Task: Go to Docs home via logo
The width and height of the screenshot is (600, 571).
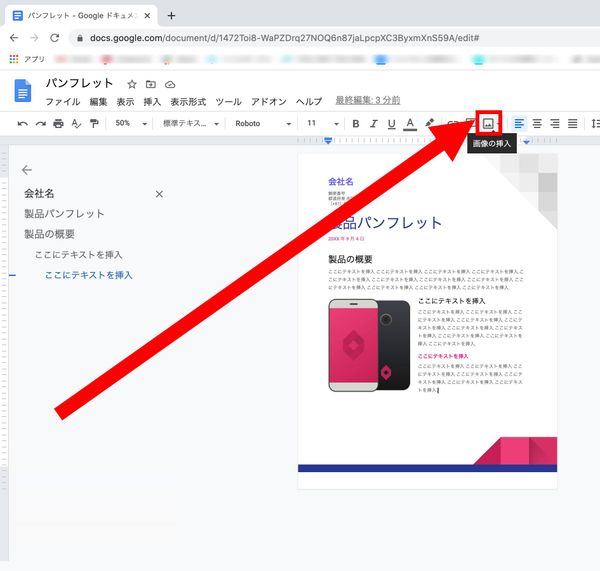Action: (x=23, y=91)
